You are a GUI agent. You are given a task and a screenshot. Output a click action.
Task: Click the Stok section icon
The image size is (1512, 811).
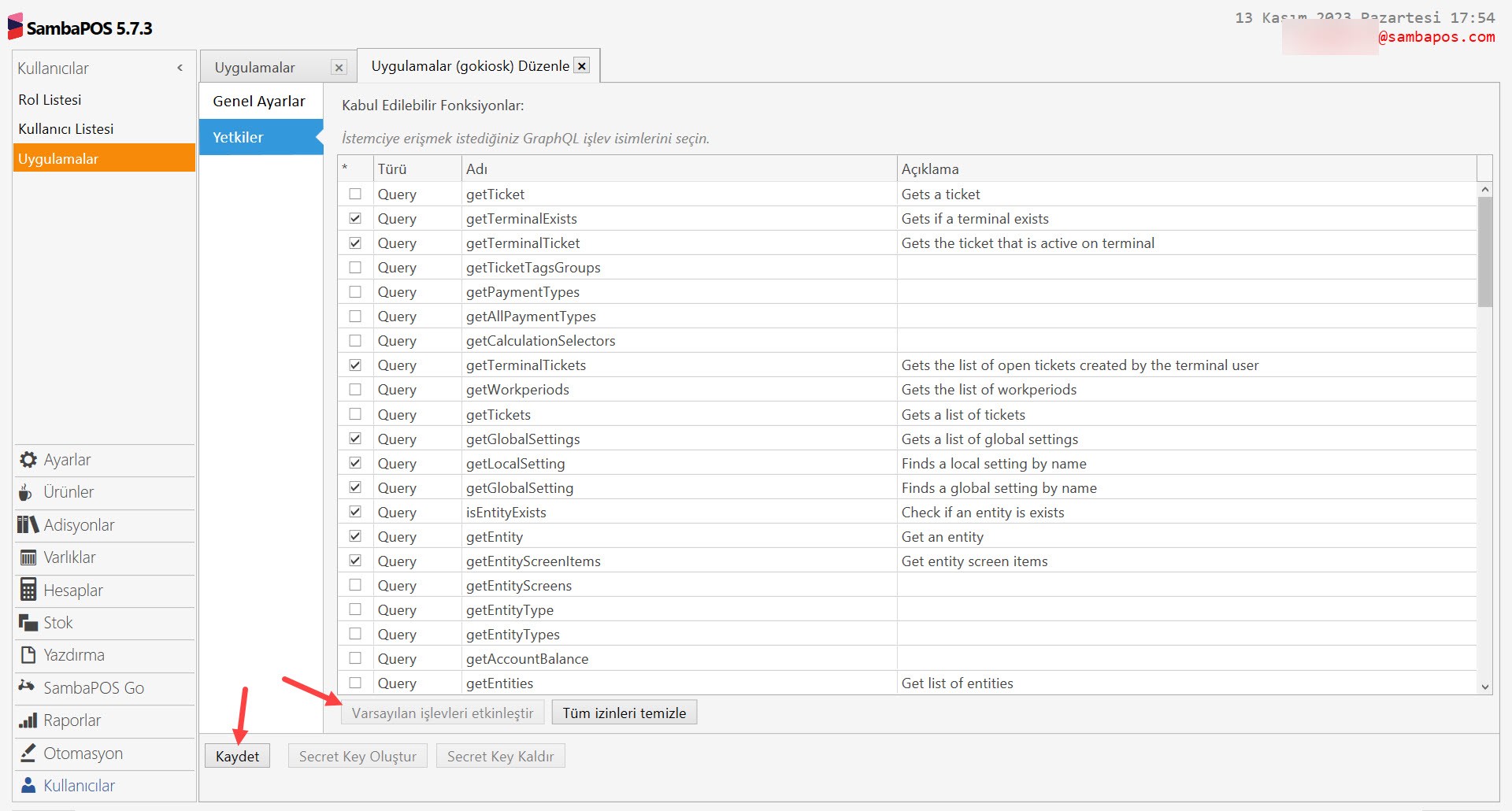point(28,623)
